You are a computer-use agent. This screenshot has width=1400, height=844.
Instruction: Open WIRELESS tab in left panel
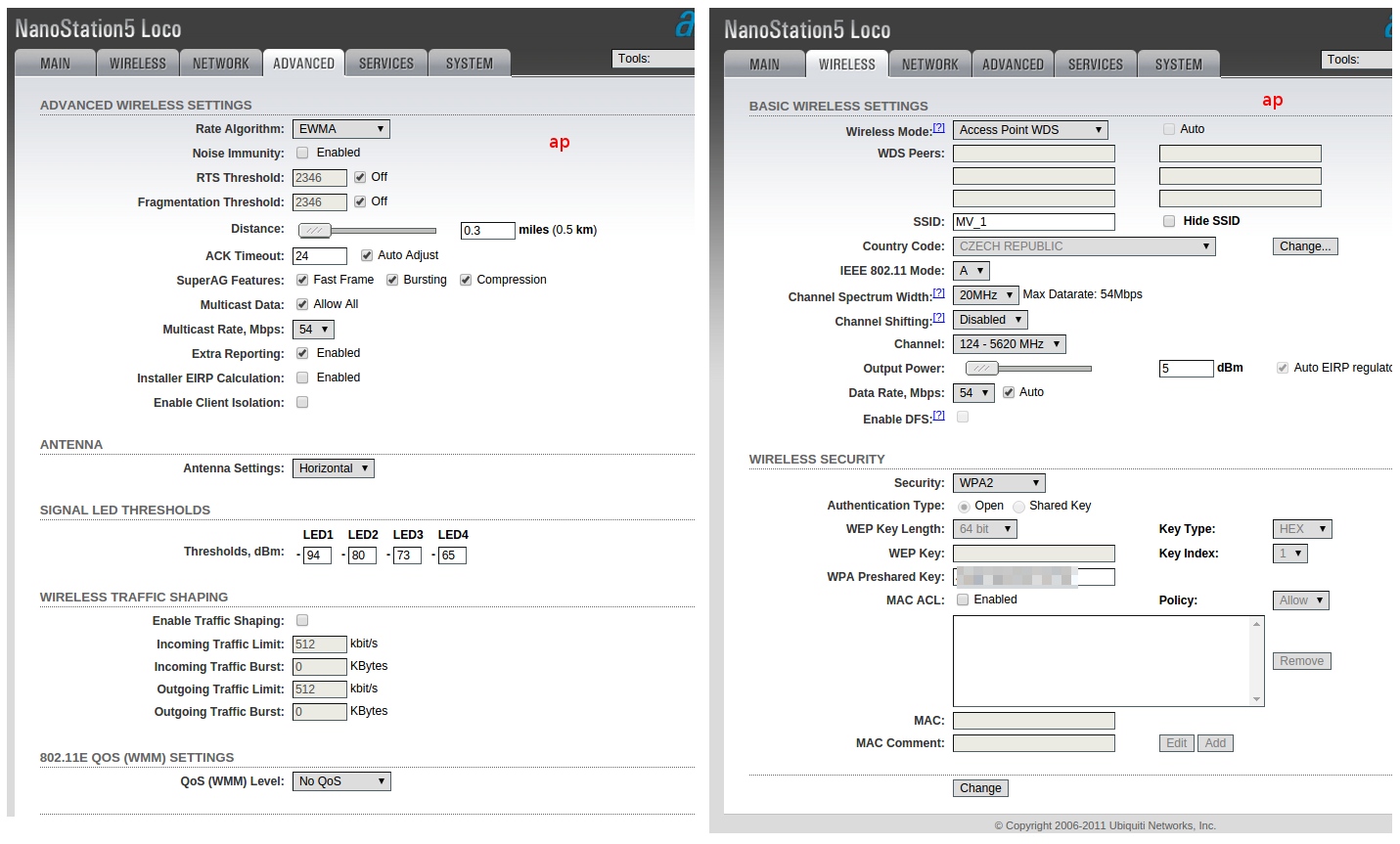click(x=138, y=63)
